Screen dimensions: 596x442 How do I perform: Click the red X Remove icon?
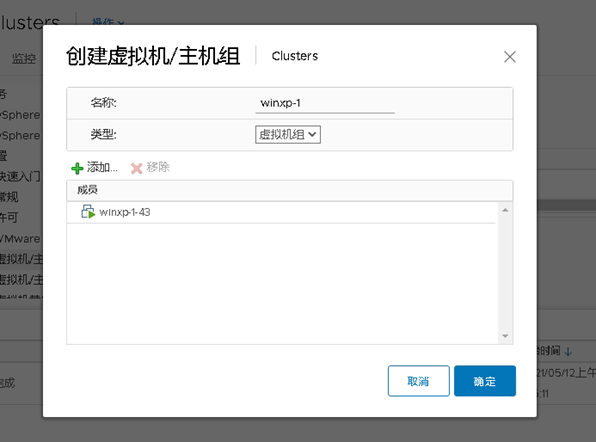tap(136, 168)
